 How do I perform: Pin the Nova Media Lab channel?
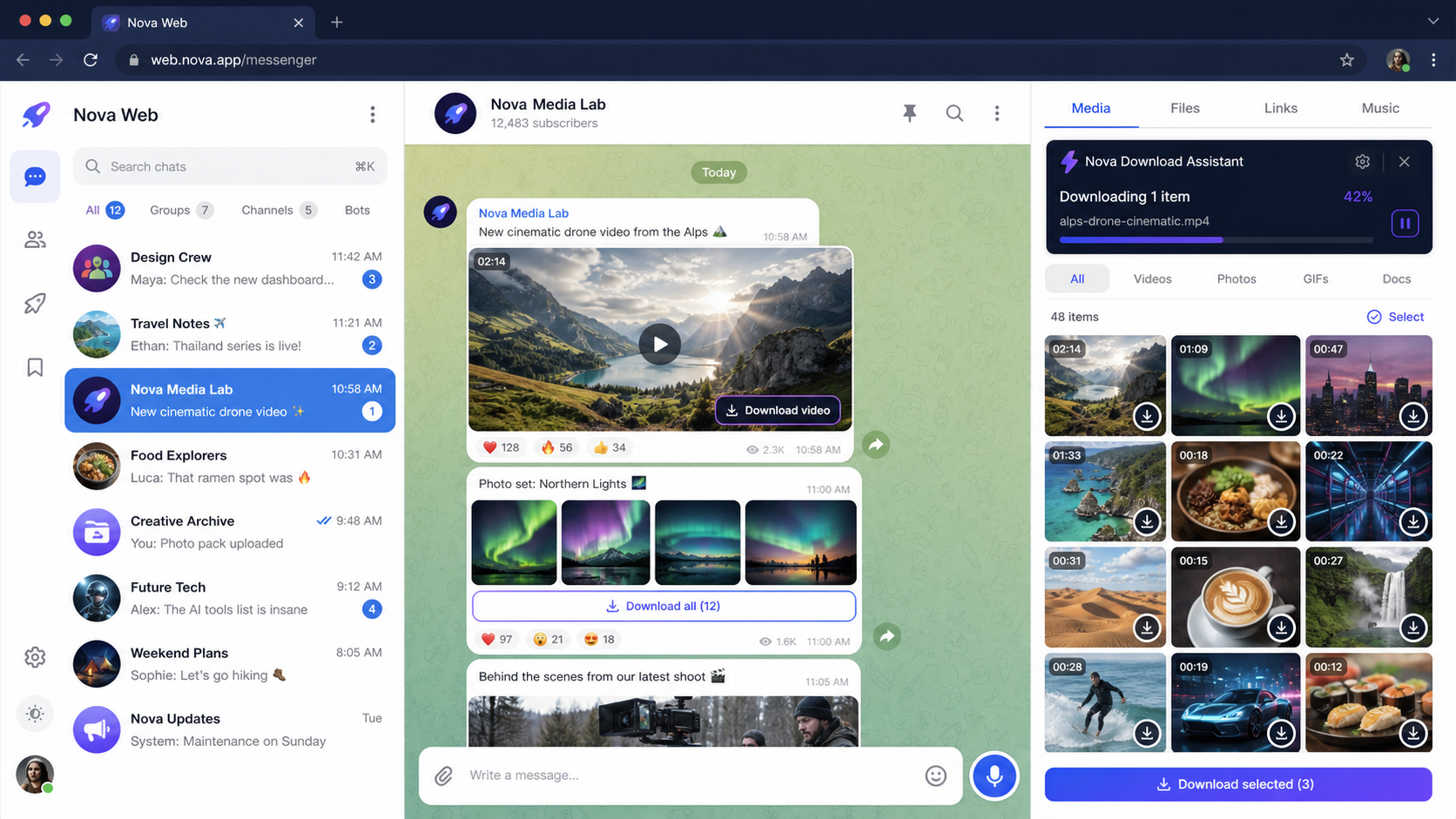(910, 113)
